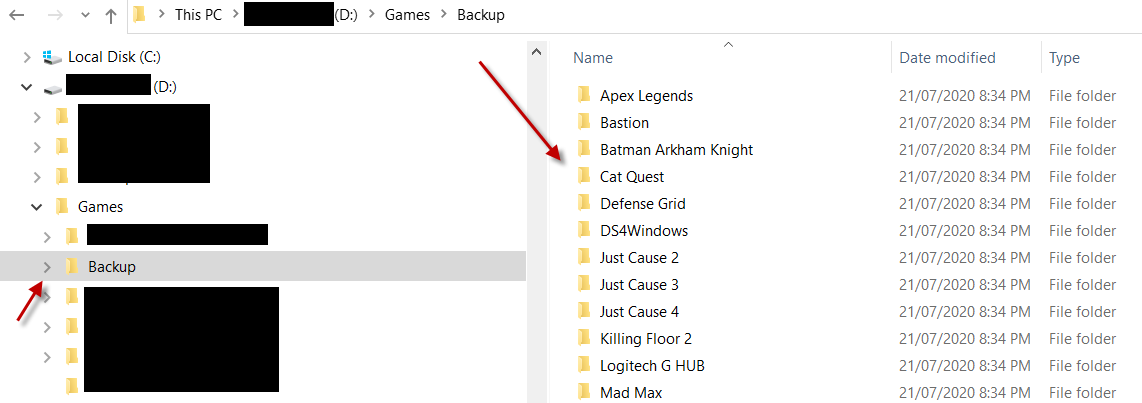The height and width of the screenshot is (403, 1142).
Task: Click Mad Max folder icon
Action: 584,391
